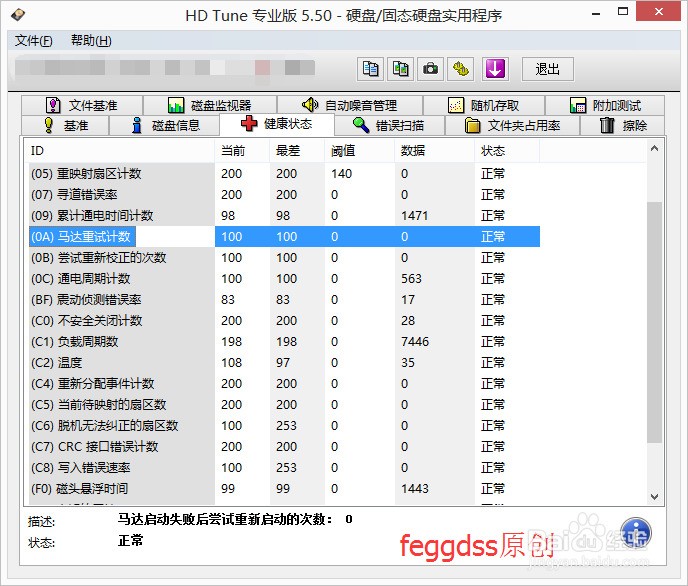Click the data value 7446

tap(415, 342)
